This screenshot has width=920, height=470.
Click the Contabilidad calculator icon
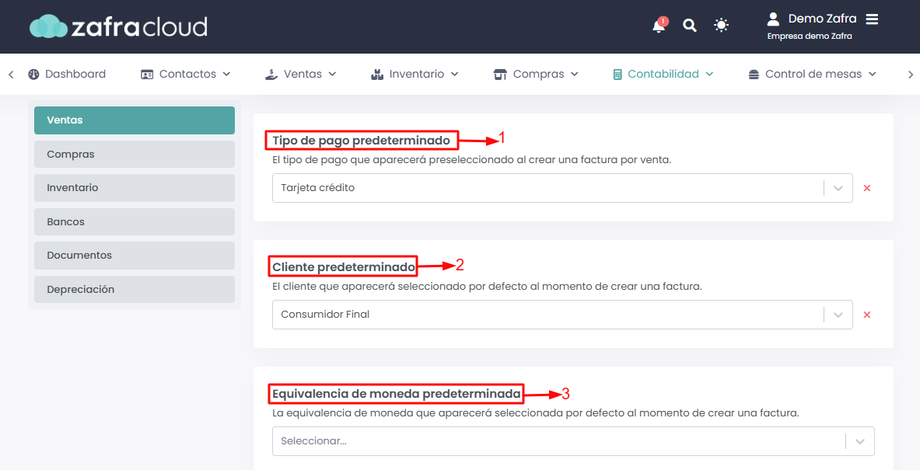pyautogui.click(x=617, y=75)
